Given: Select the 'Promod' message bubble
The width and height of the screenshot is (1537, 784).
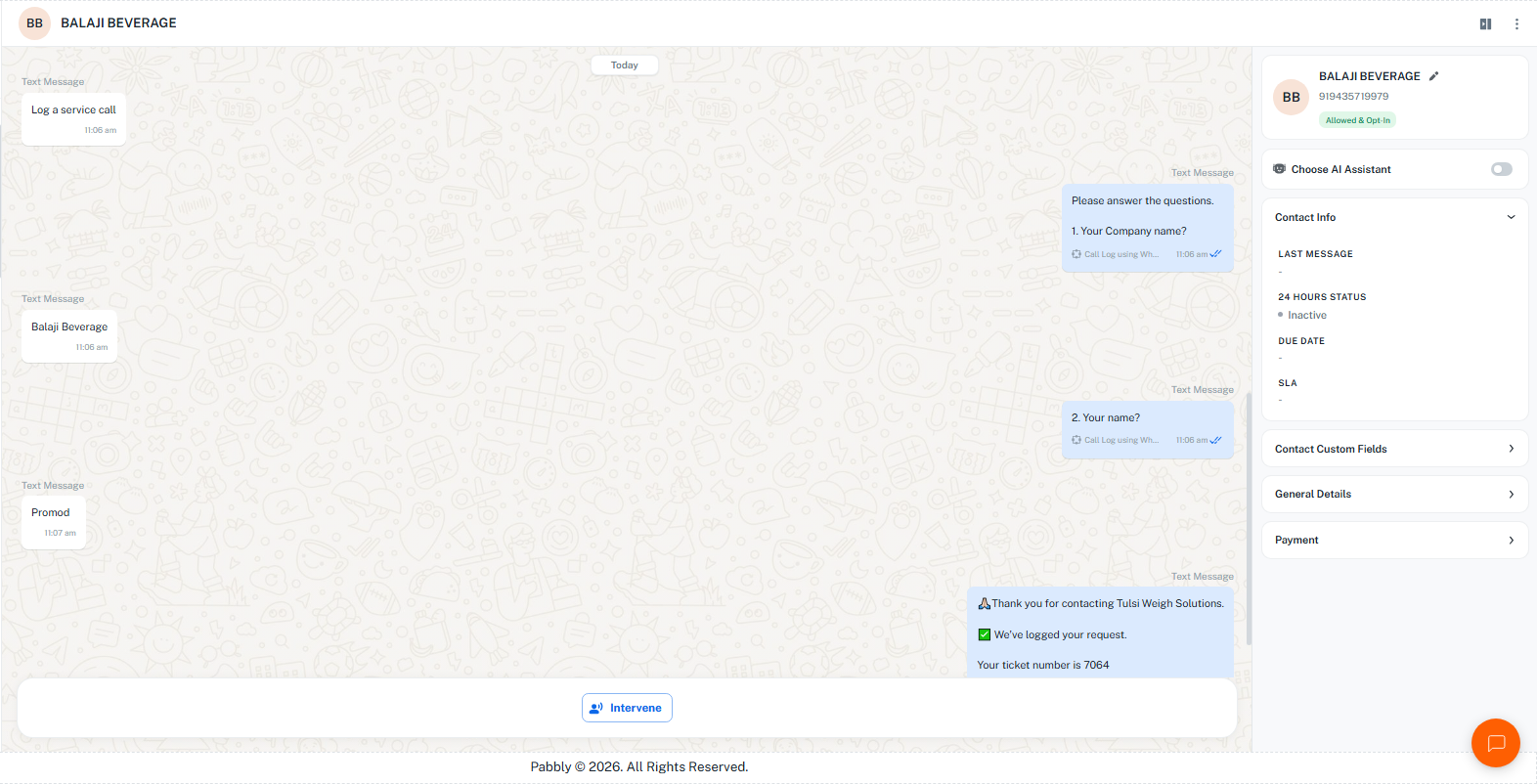Looking at the screenshot, I should click(x=54, y=522).
